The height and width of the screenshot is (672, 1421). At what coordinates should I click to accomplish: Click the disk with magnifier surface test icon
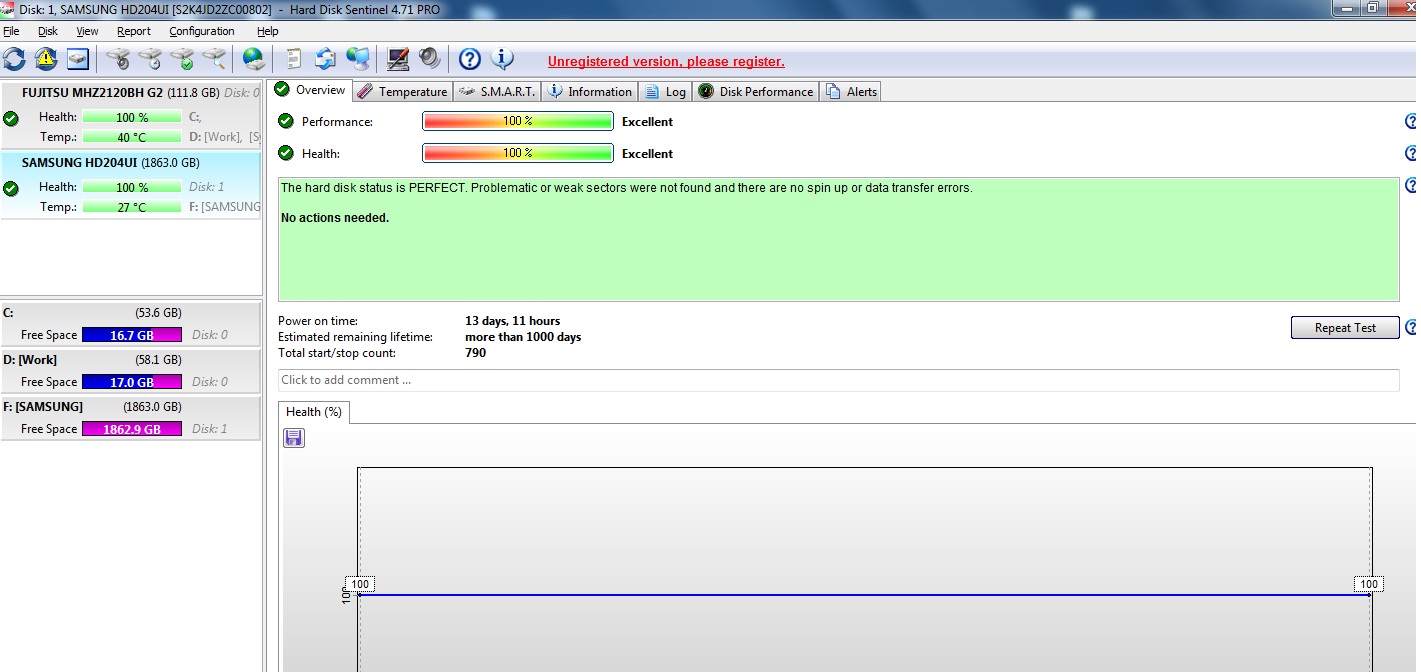click(214, 59)
